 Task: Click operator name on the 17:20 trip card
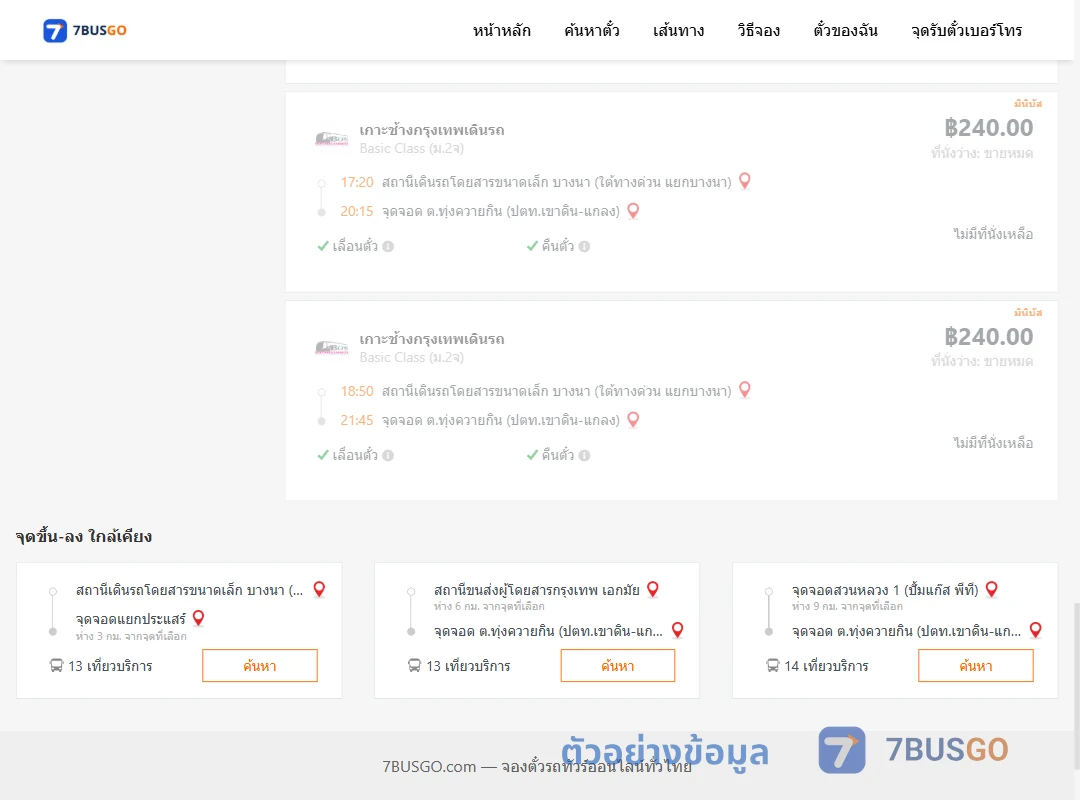pos(432,130)
